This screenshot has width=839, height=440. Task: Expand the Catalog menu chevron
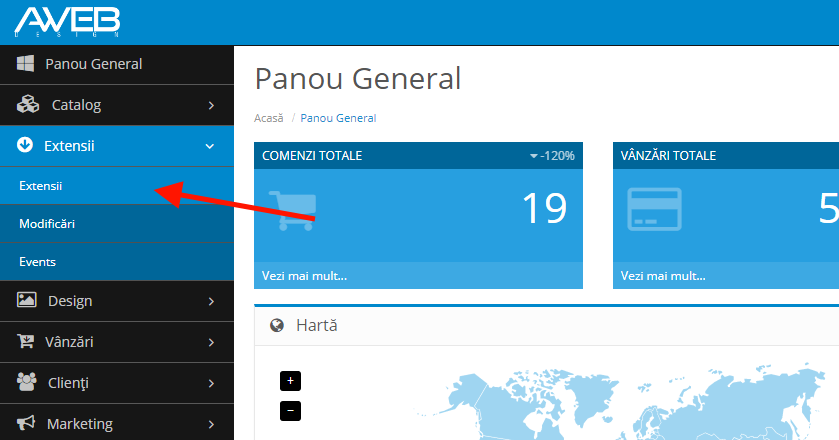(x=210, y=105)
